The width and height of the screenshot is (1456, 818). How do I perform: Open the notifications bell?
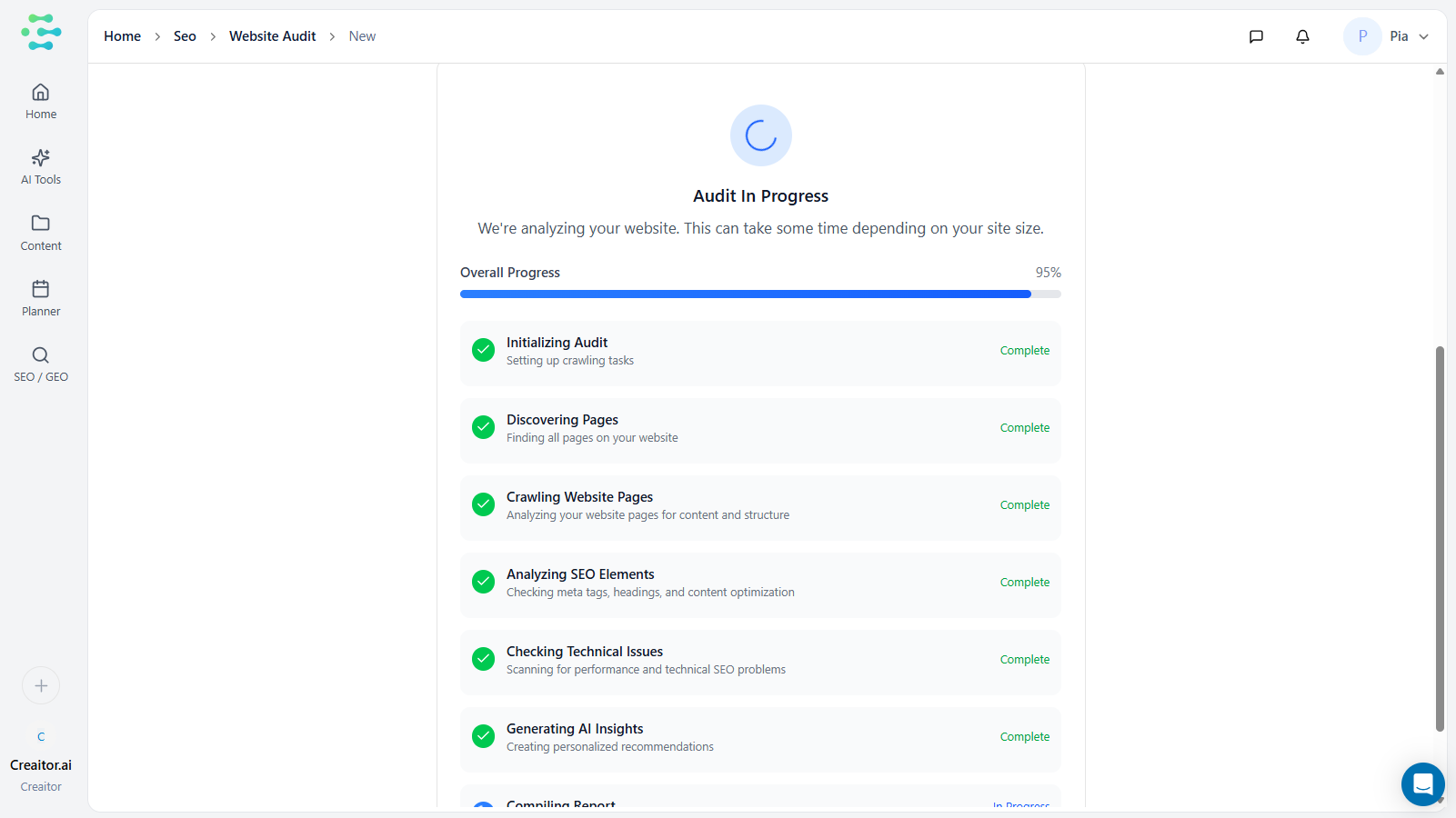coord(1302,36)
